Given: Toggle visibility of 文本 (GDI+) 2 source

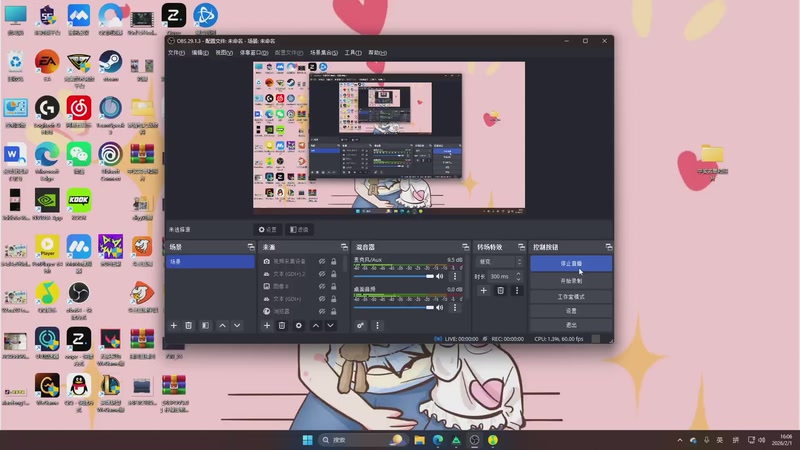Looking at the screenshot, I should click(x=322, y=274).
